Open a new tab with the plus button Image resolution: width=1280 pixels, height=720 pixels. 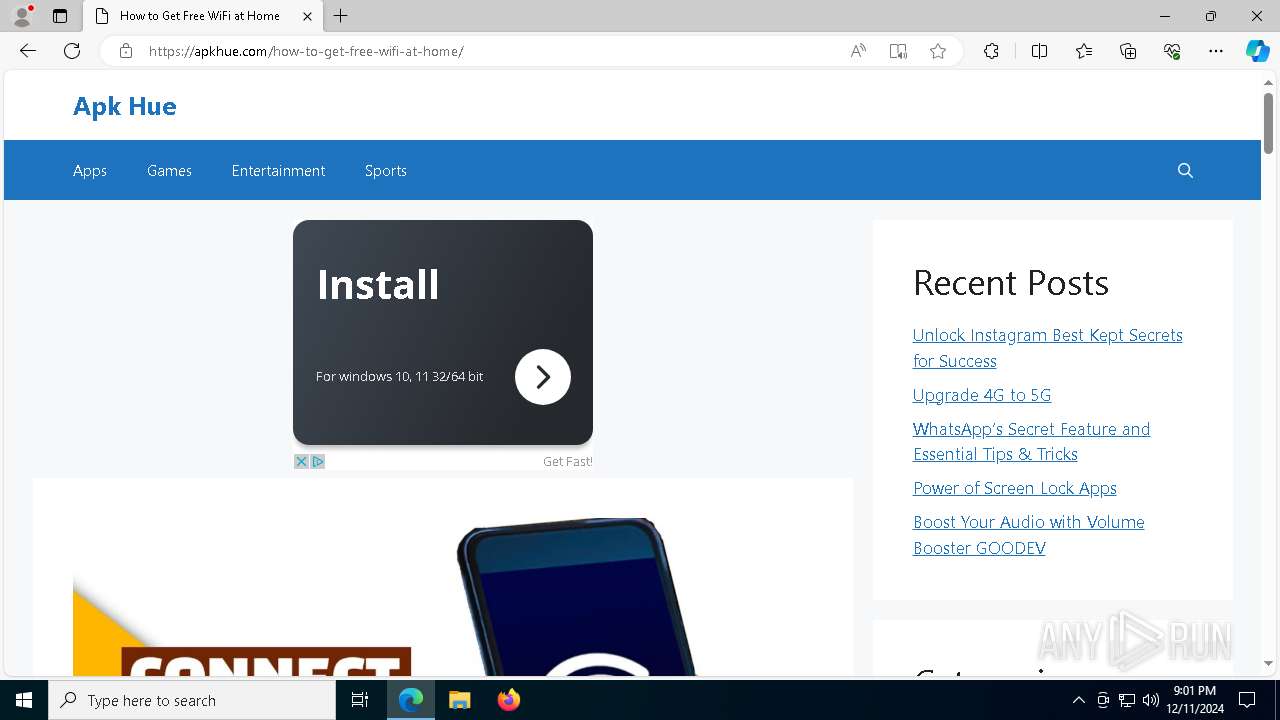(341, 16)
